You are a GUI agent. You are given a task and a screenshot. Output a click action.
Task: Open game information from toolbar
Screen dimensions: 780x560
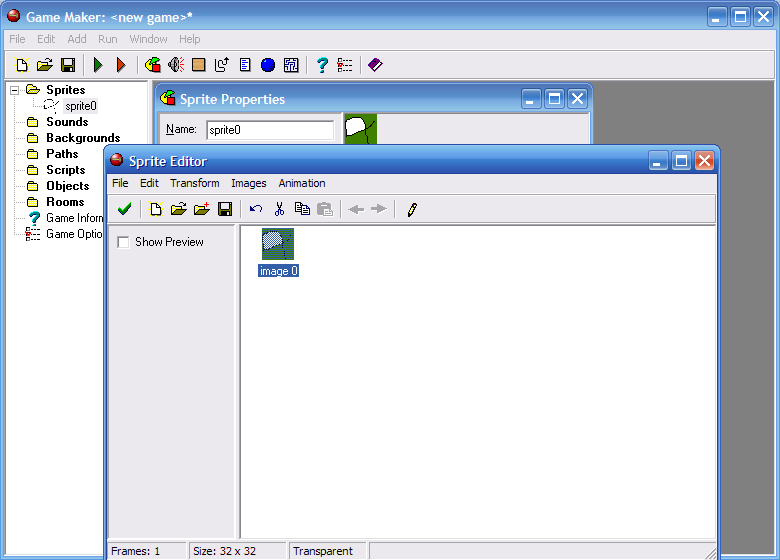click(x=322, y=65)
